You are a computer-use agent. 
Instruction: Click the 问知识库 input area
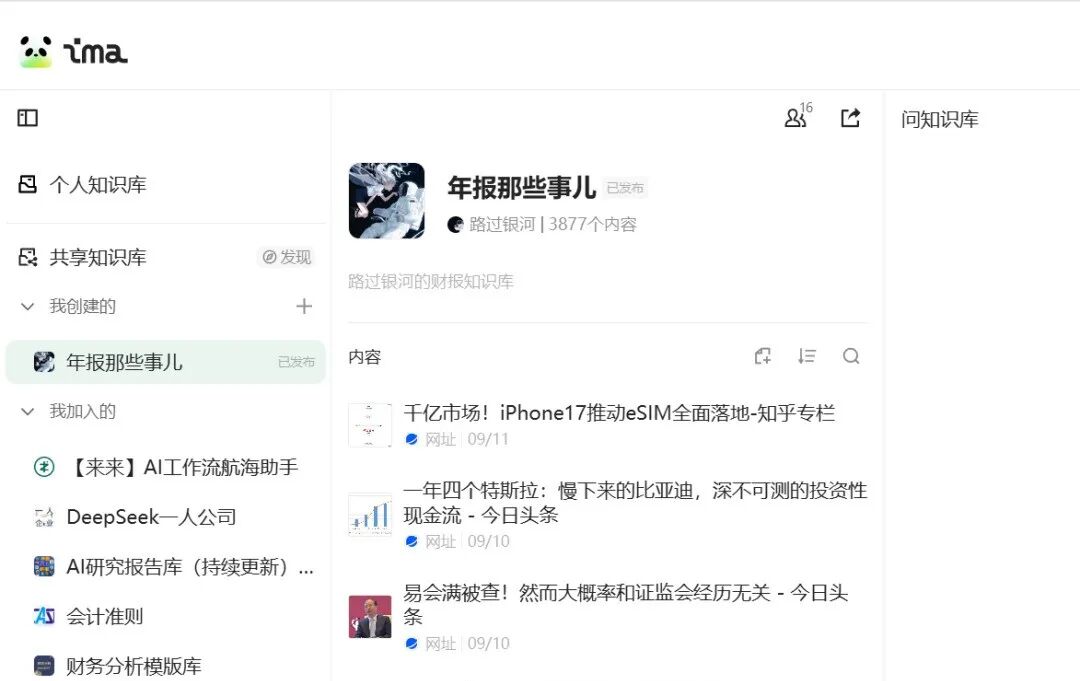point(939,120)
